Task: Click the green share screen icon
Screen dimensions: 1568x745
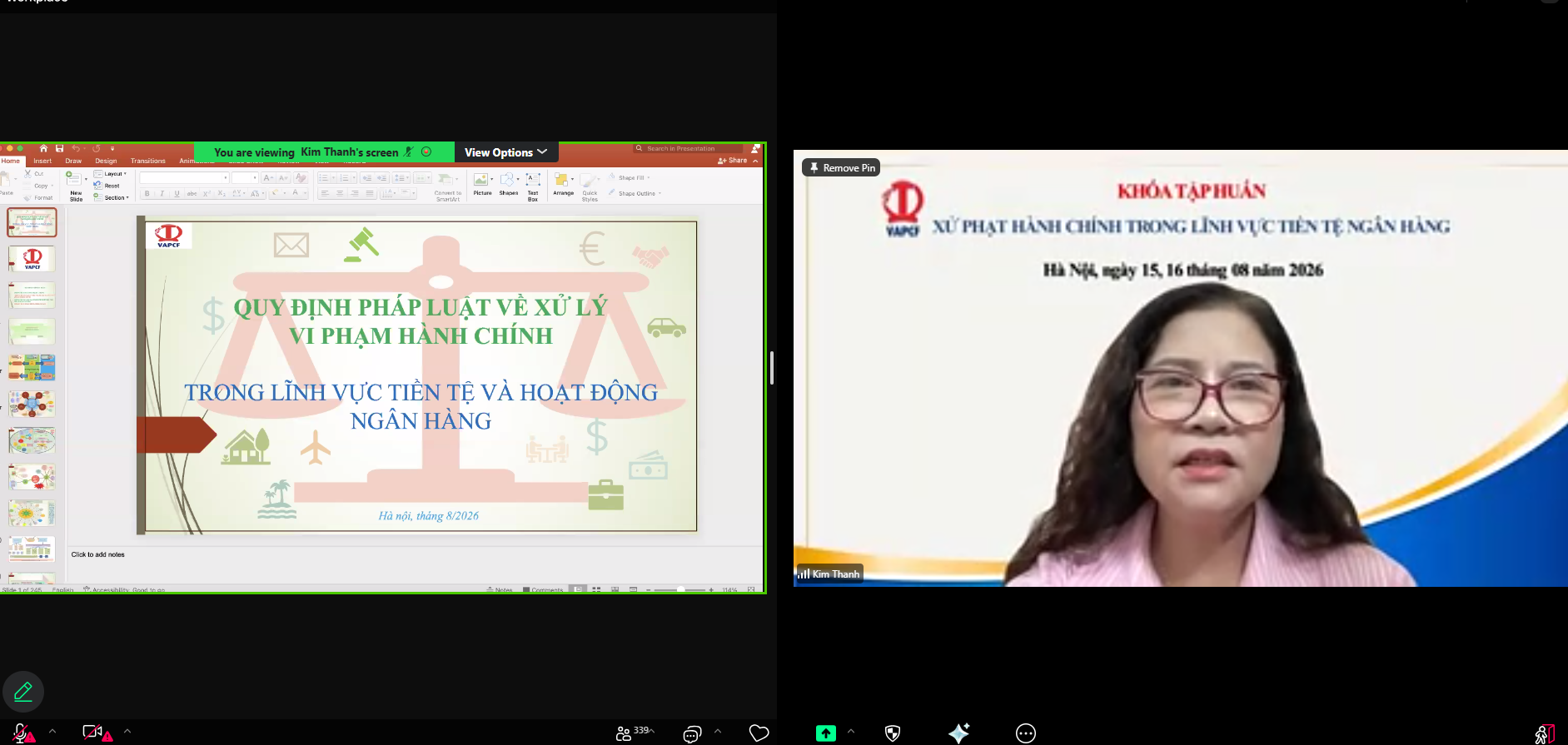Action: (825, 733)
